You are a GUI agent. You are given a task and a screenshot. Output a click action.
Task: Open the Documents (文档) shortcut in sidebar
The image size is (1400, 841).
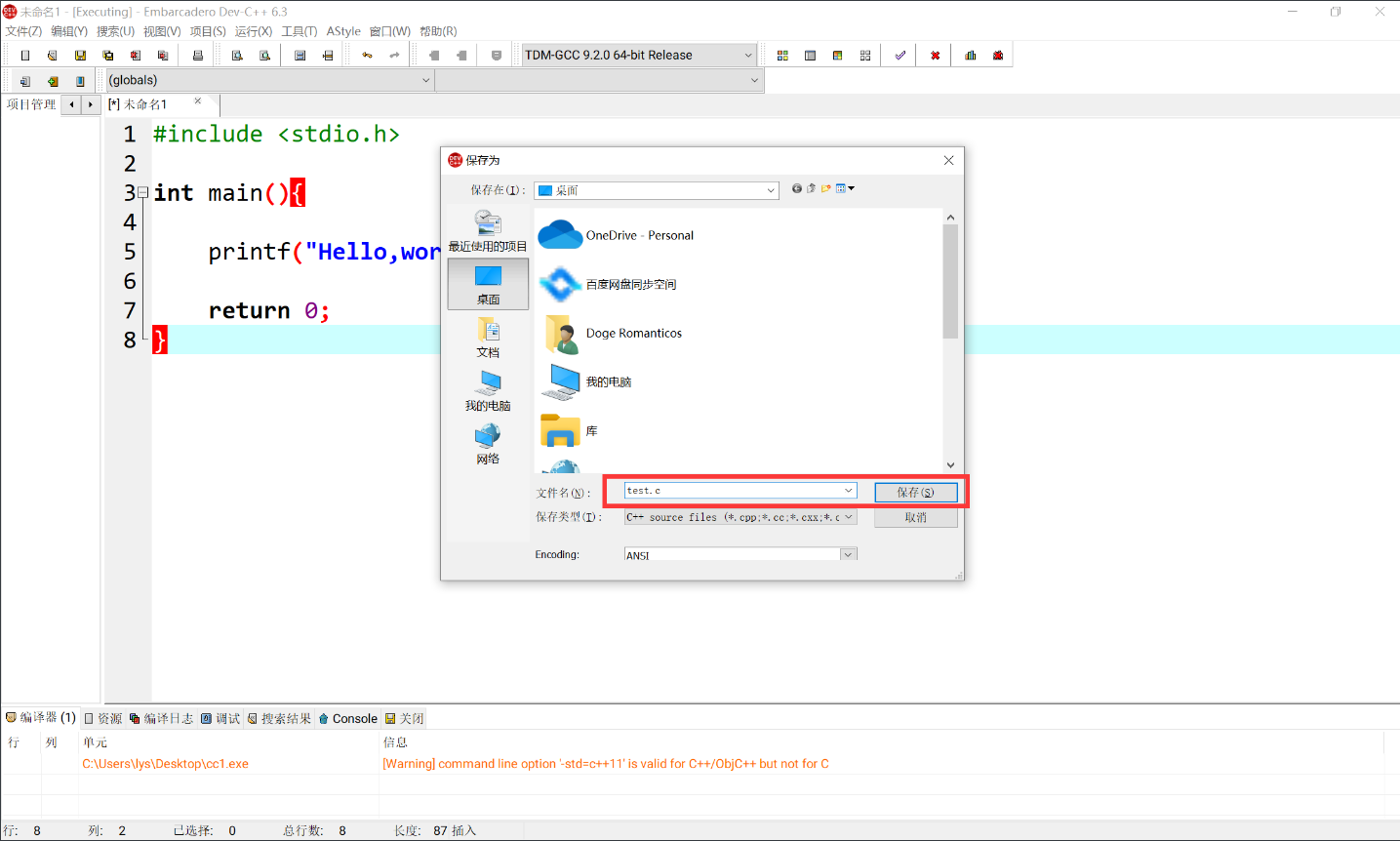488,337
